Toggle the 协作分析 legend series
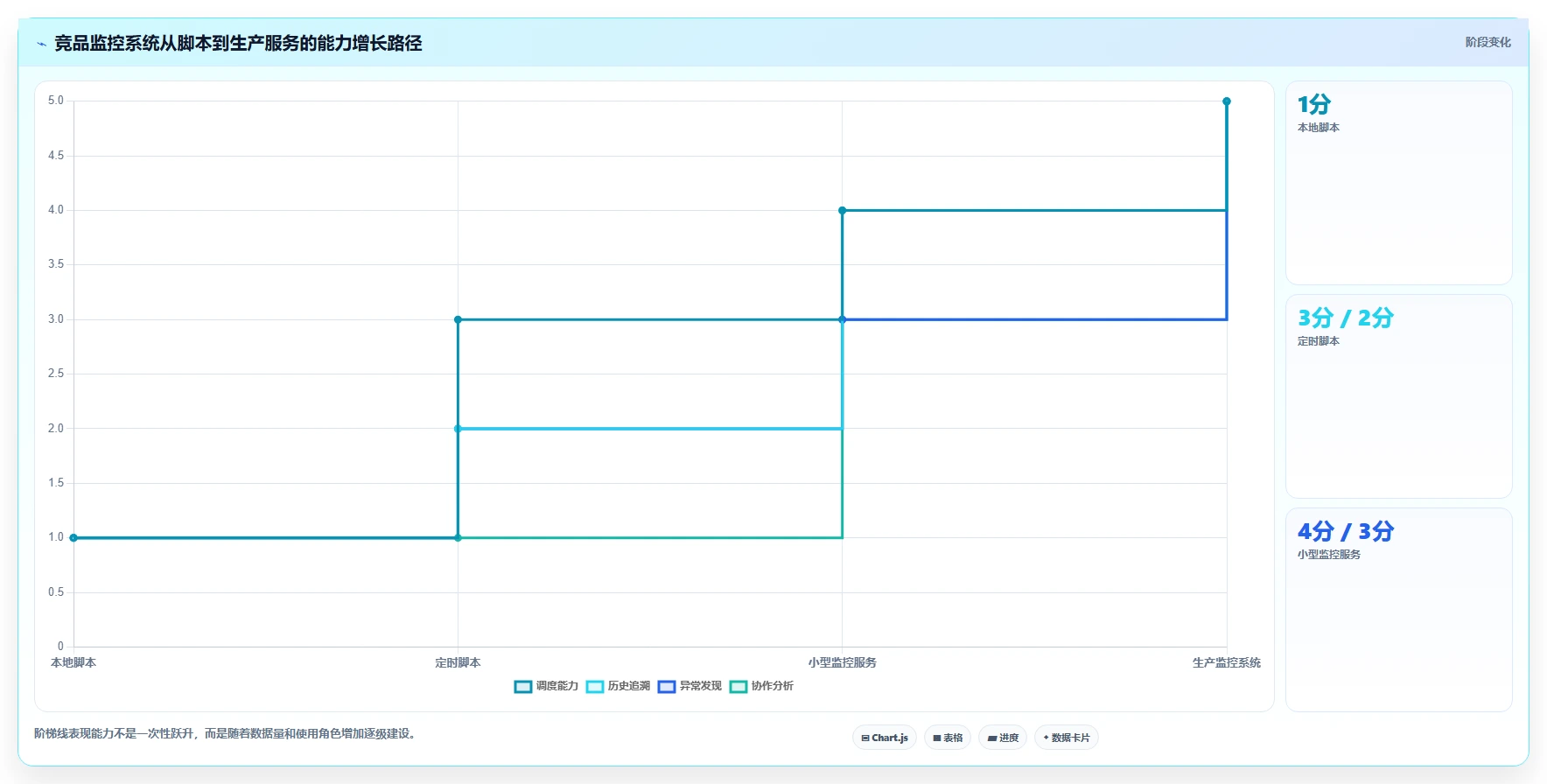Screen dimensions: 1547x784 click(x=762, y=686)
